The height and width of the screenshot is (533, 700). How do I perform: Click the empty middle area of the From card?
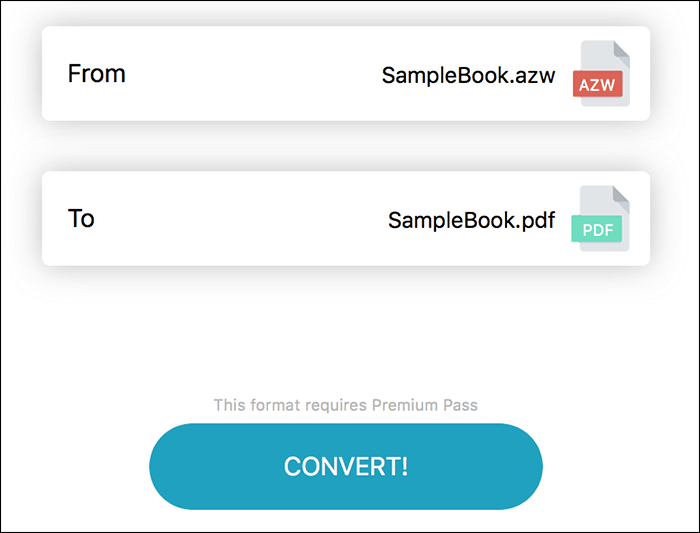point(250,74)
